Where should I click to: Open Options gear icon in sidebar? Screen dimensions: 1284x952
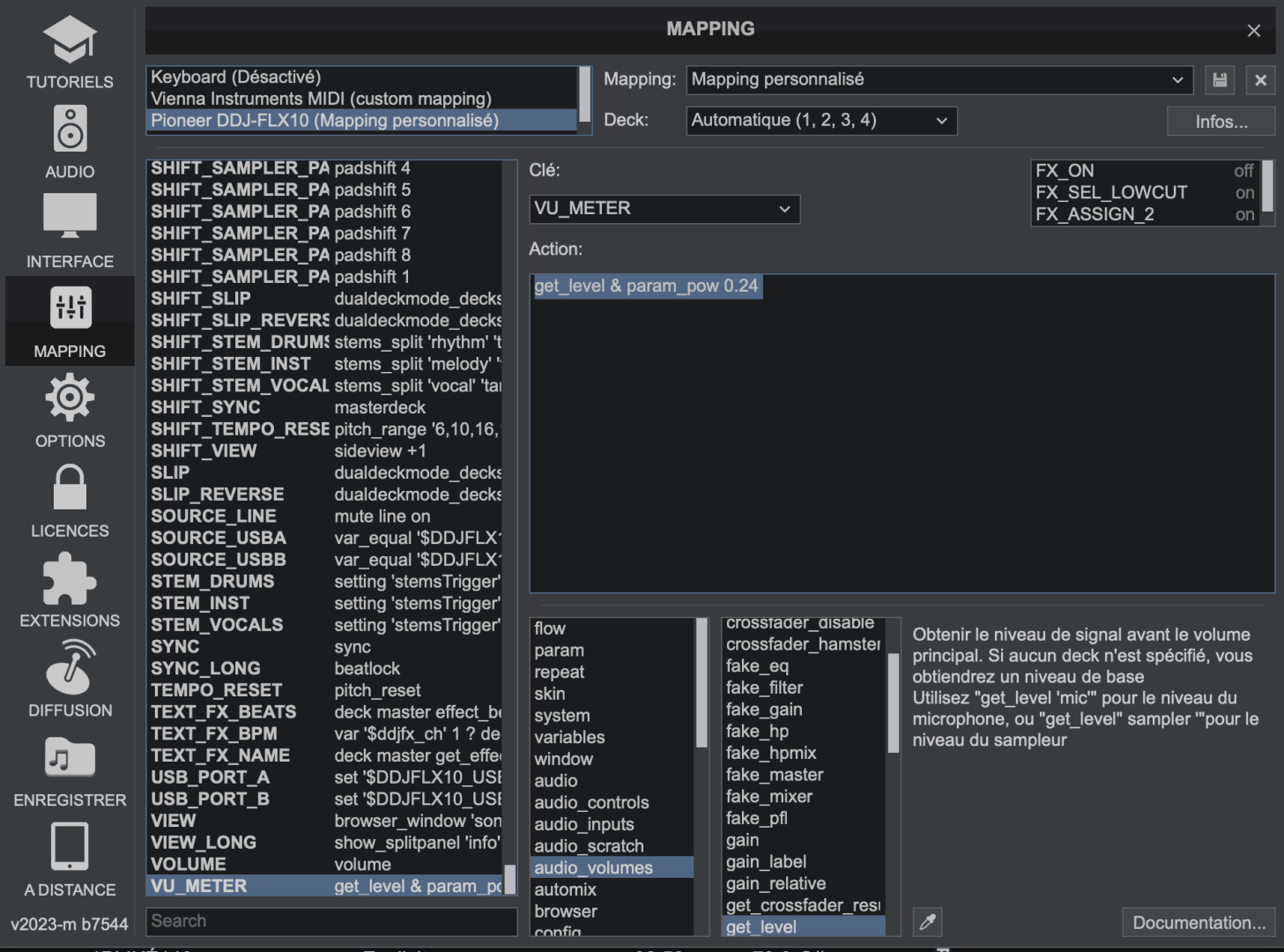(70, 398)
